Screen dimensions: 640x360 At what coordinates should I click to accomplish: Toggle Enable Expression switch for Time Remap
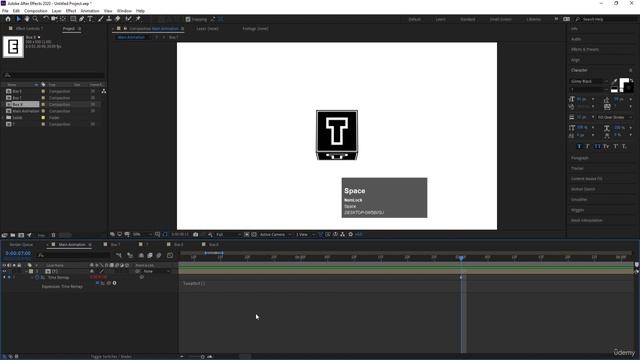click(x=97, y=283)
